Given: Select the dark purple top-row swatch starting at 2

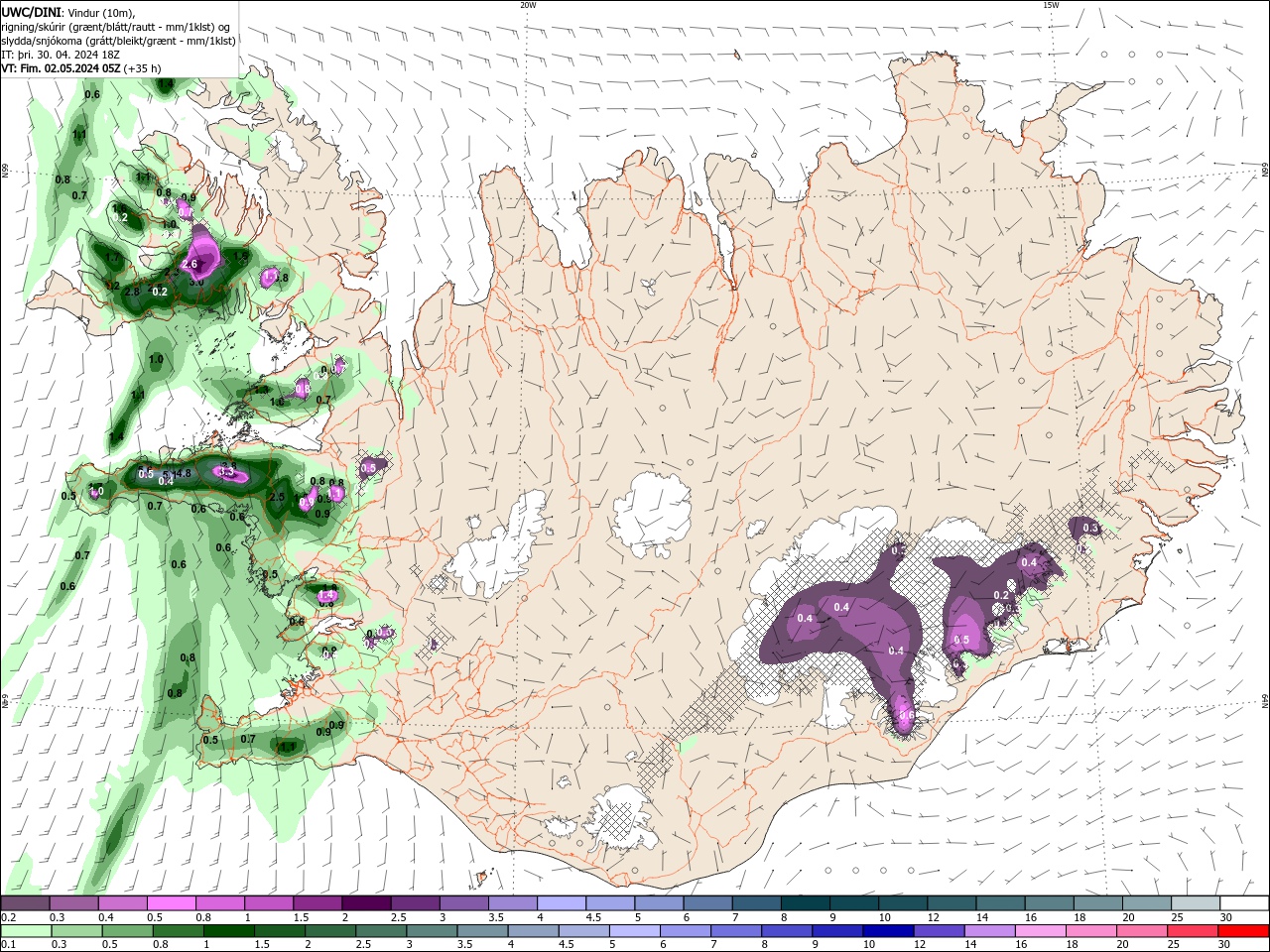Looking at the screenshot, I should tap(365, 903).
